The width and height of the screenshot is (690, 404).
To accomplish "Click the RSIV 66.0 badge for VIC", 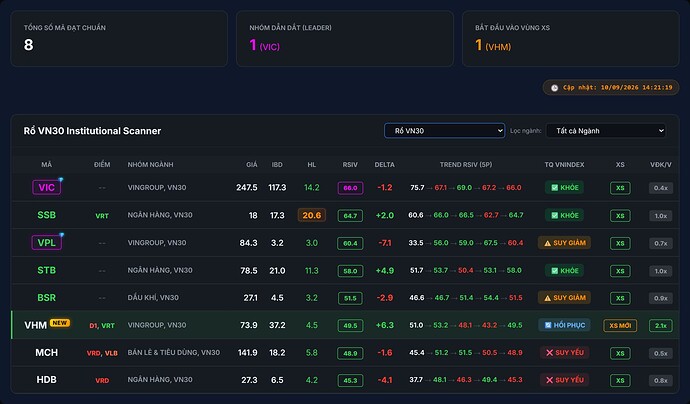I will coord(350,188).
